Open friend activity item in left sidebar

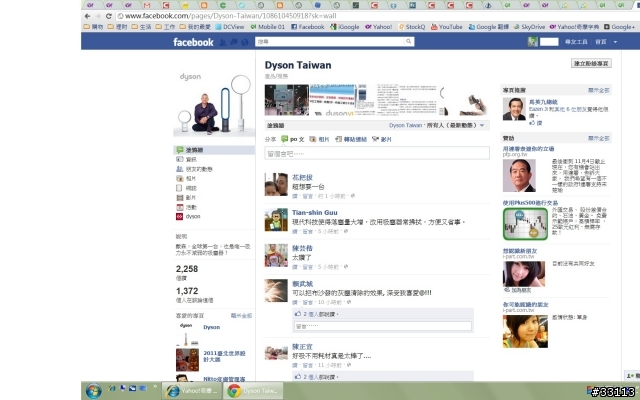(x=194, y=169)
